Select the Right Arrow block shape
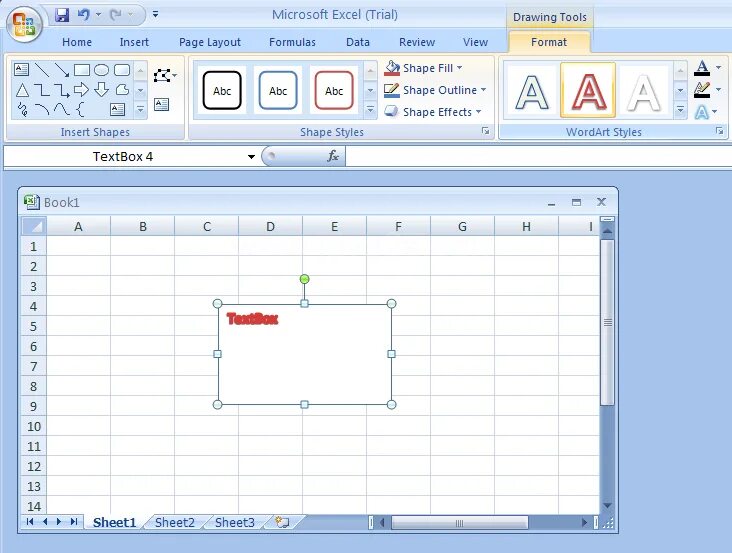The image size is (732, 553). [x=82, y=90]
